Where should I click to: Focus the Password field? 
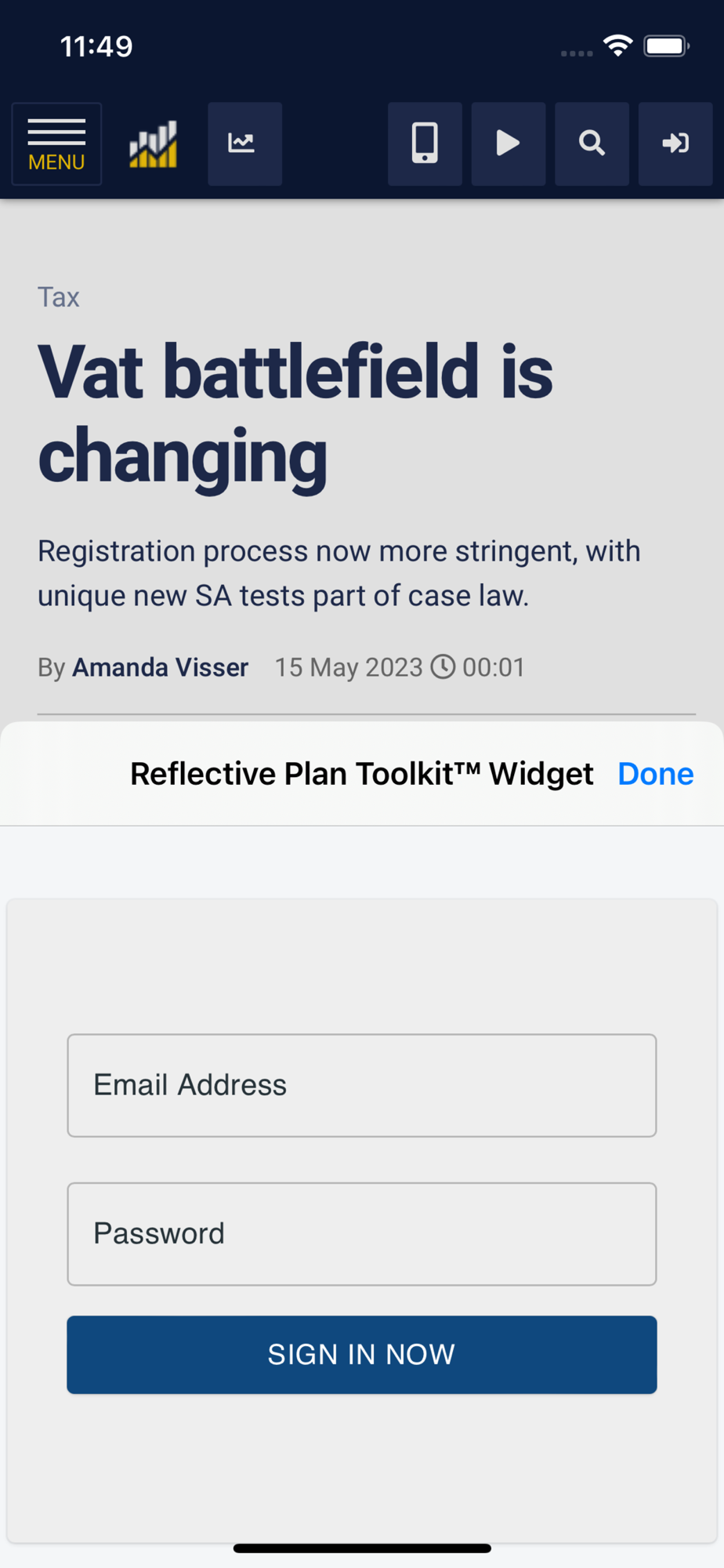361,1233
